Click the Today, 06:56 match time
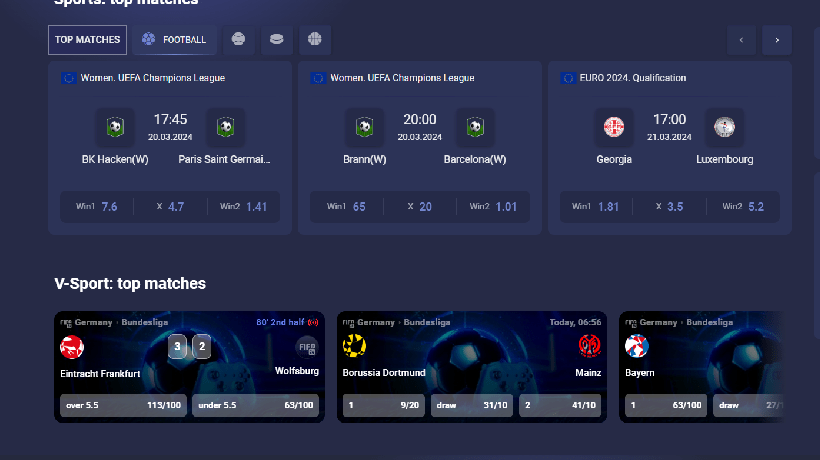 (575, 323)
